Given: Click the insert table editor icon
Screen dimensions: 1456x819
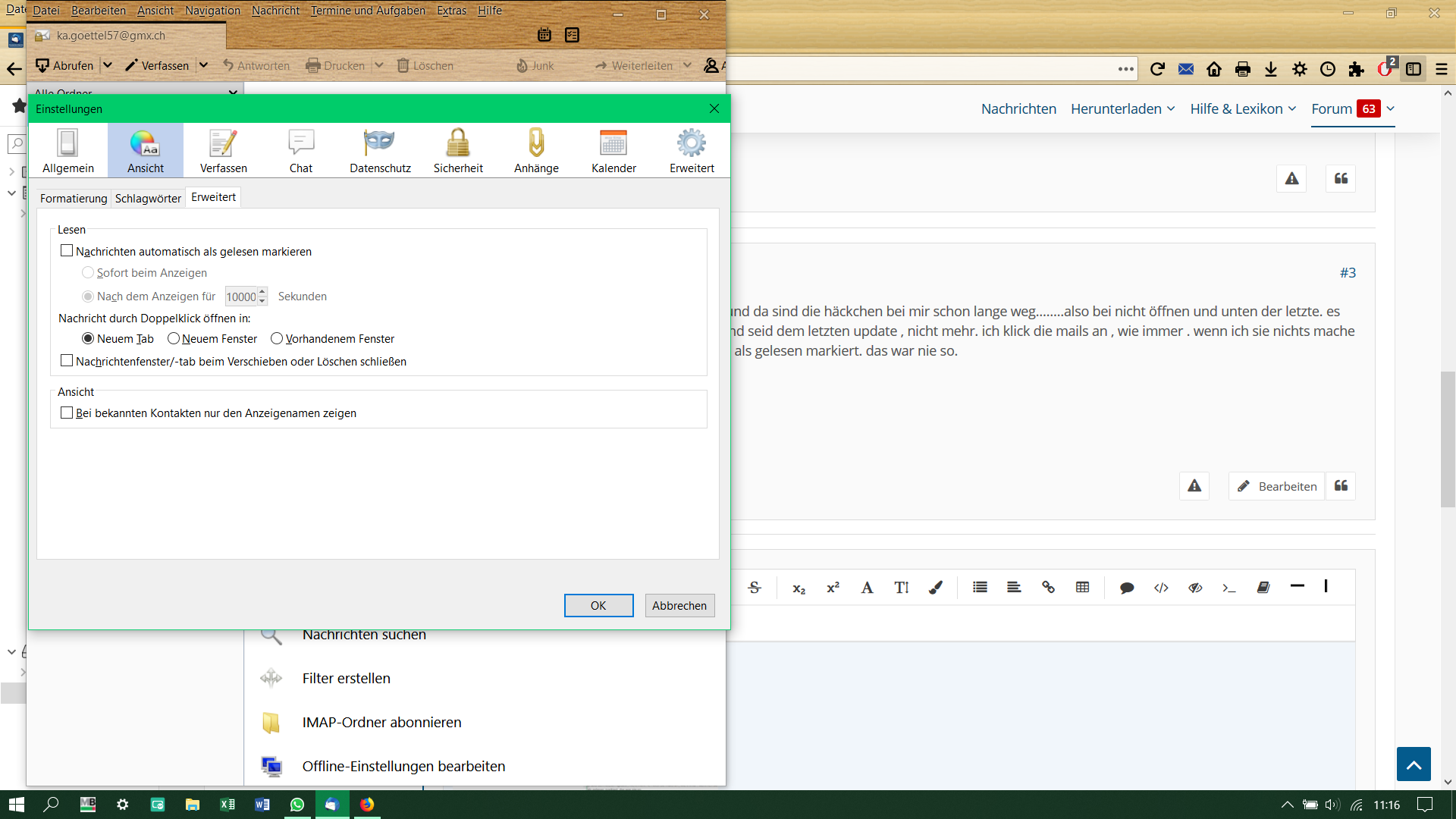Looking at the screenshot, I should click(1082, 588).
